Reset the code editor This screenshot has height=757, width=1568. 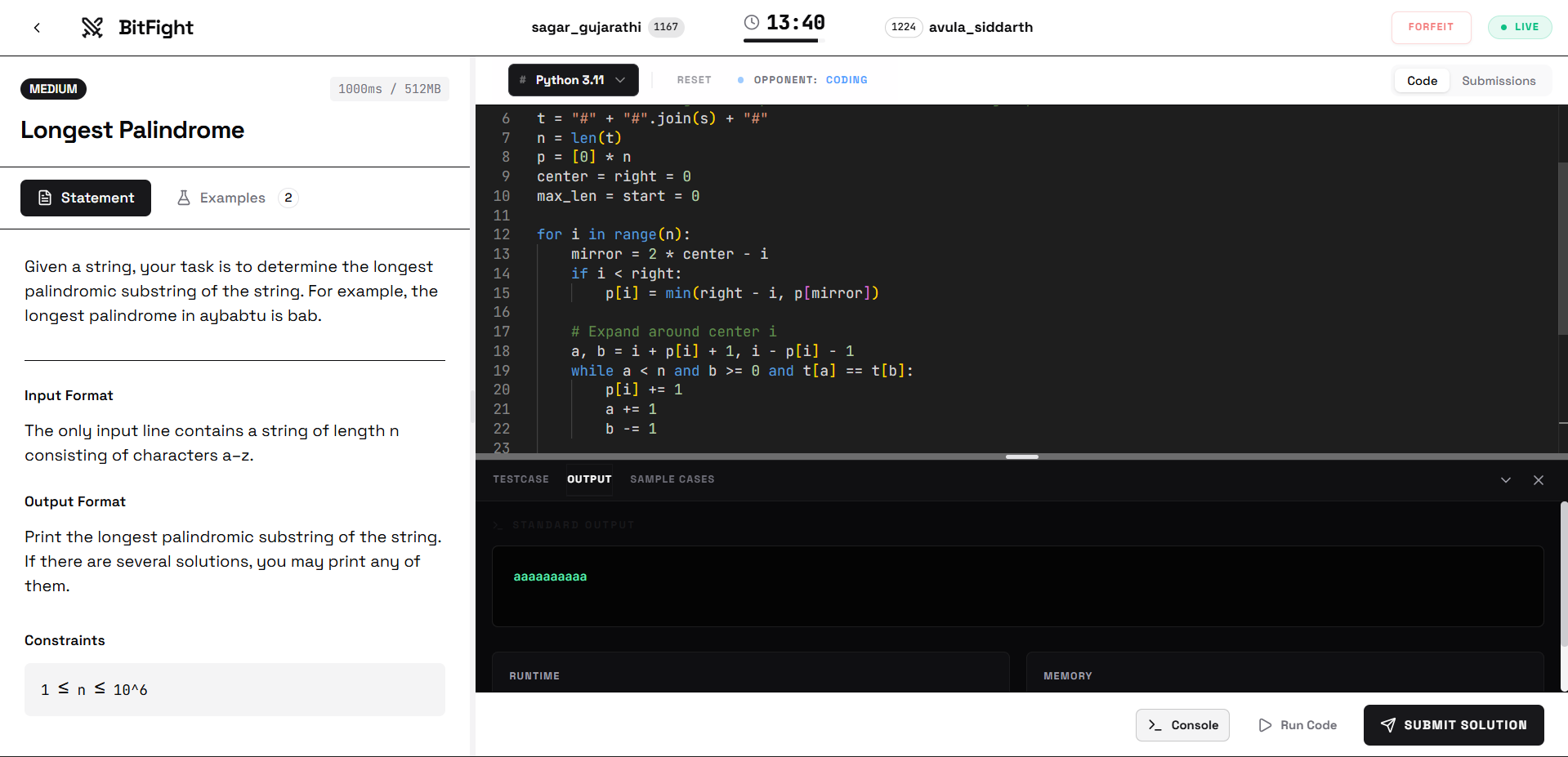point(695,80)
